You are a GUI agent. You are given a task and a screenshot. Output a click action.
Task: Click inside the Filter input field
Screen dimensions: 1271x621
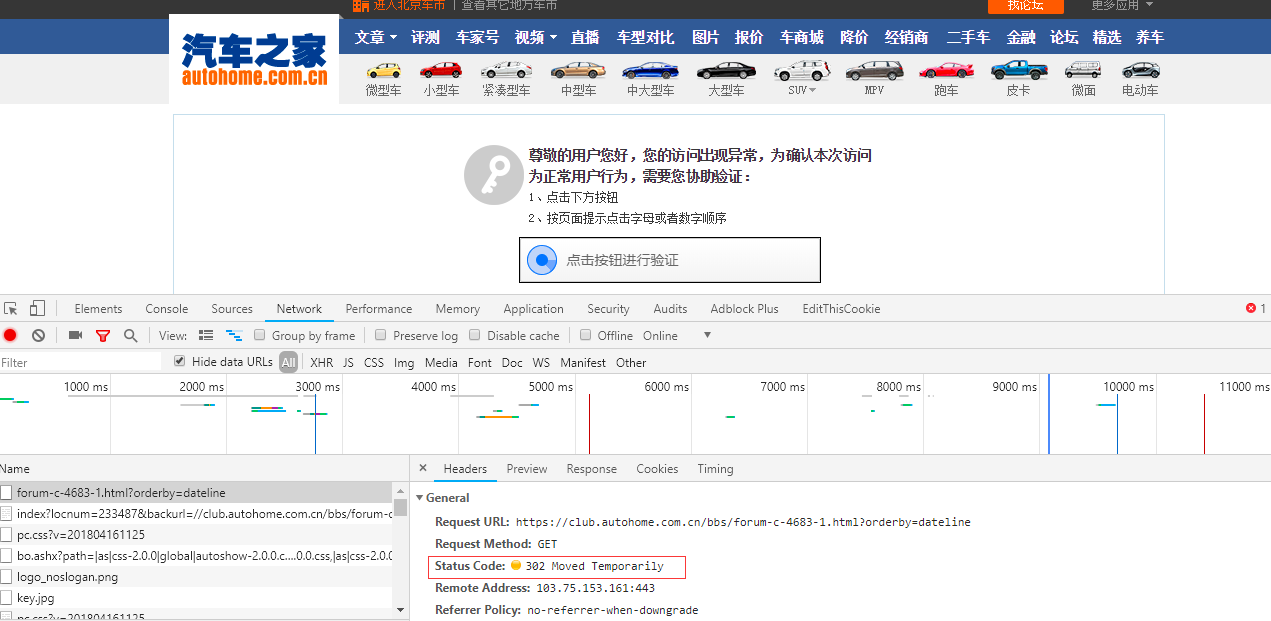[80, 362]
